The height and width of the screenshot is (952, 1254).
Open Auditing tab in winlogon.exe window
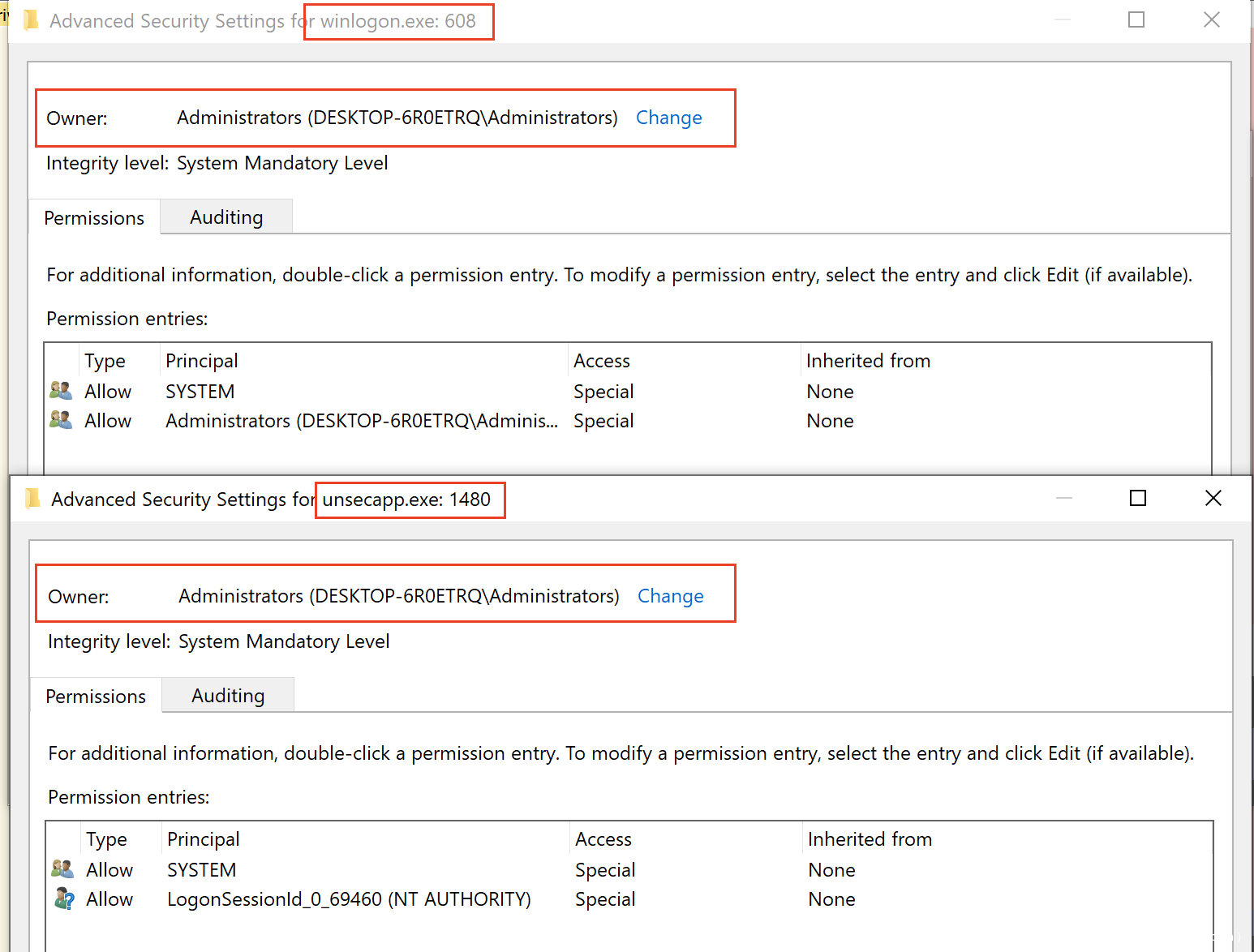(x=226, y=217)
